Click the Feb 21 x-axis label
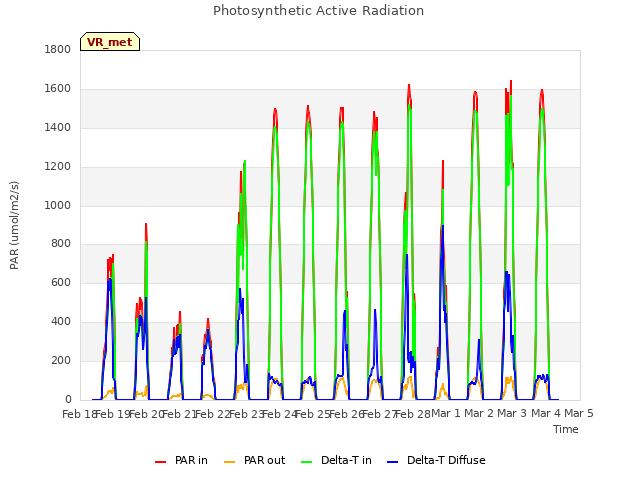Screen dimensions: 640x480 180,414
